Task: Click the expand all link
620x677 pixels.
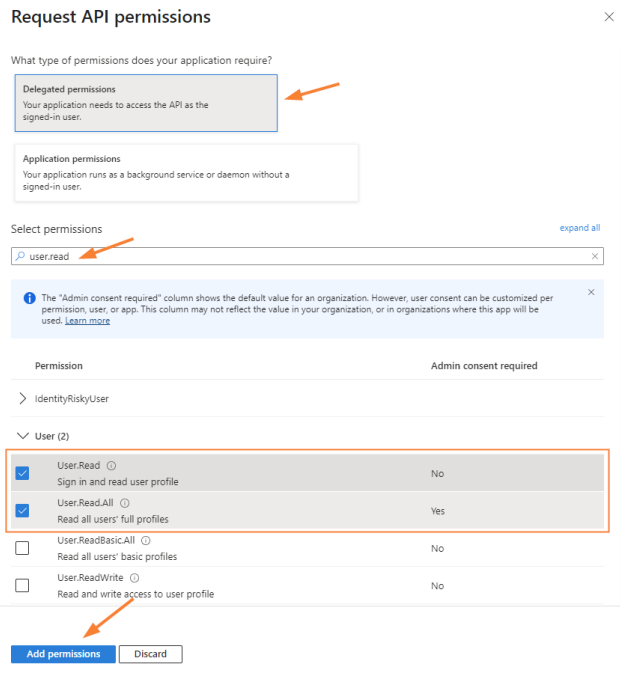Action: (579, 228)
